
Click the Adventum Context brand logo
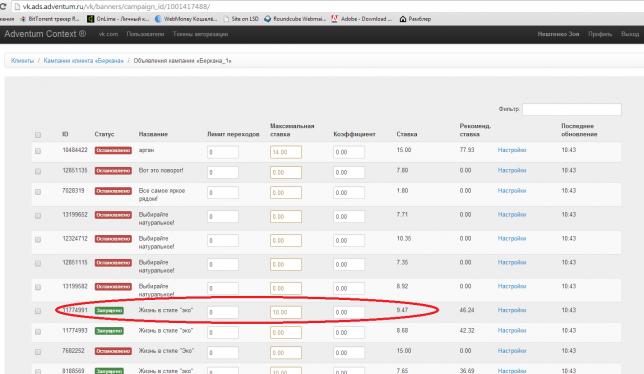pyautogui.click(x=45, y=34)
